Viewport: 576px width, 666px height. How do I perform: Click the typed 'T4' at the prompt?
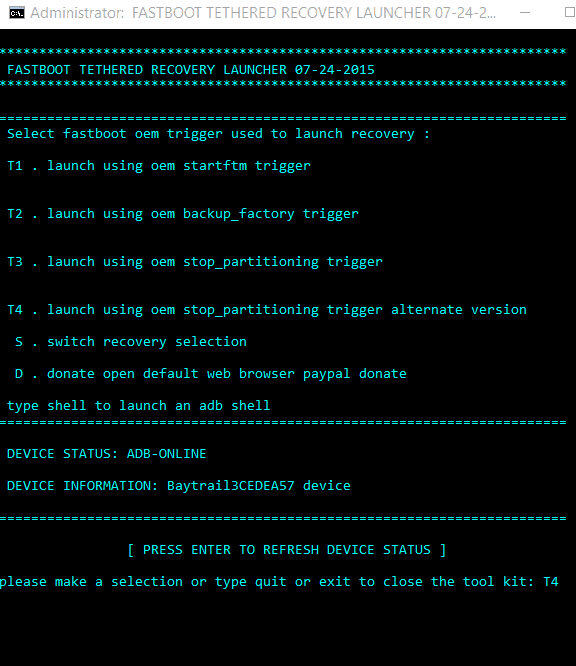[x=551, y=581]
